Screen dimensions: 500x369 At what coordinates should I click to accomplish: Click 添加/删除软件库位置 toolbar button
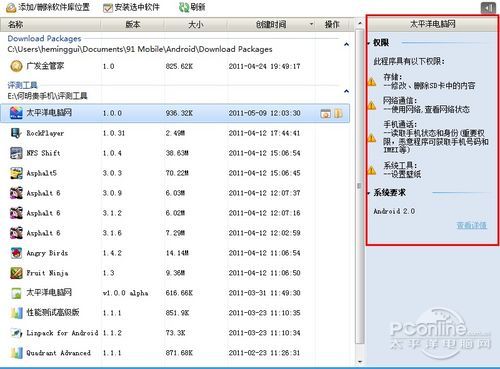48,7
